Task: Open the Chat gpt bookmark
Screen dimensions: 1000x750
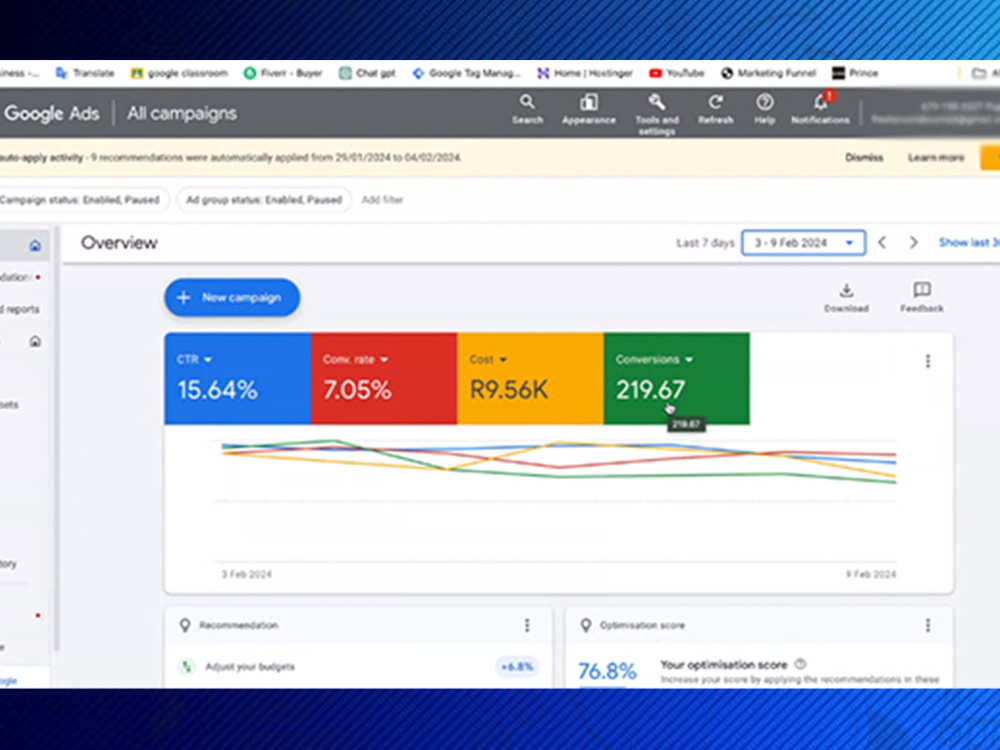Action: coord(367,73)
